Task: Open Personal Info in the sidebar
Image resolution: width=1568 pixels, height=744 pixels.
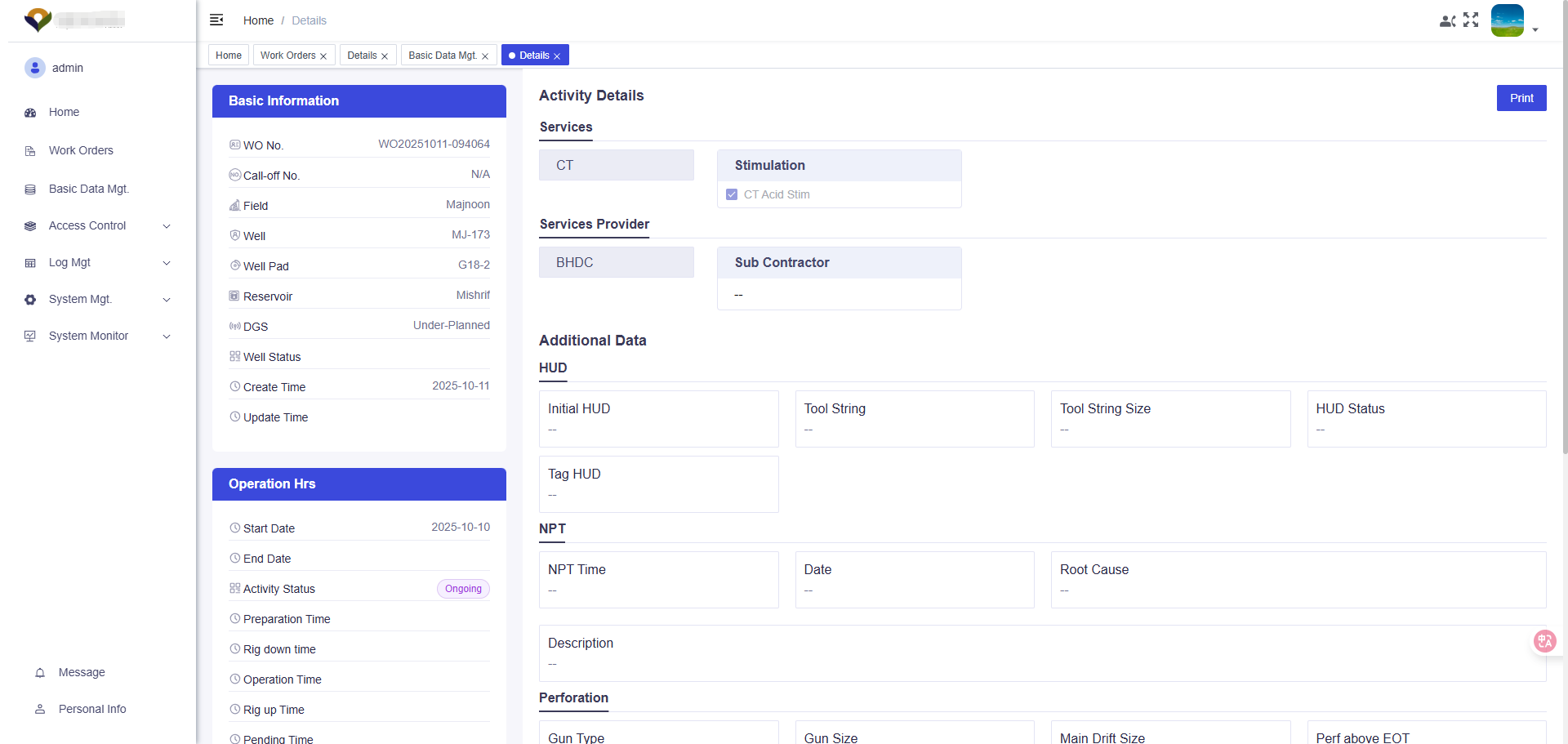Action: coord(92,709)
